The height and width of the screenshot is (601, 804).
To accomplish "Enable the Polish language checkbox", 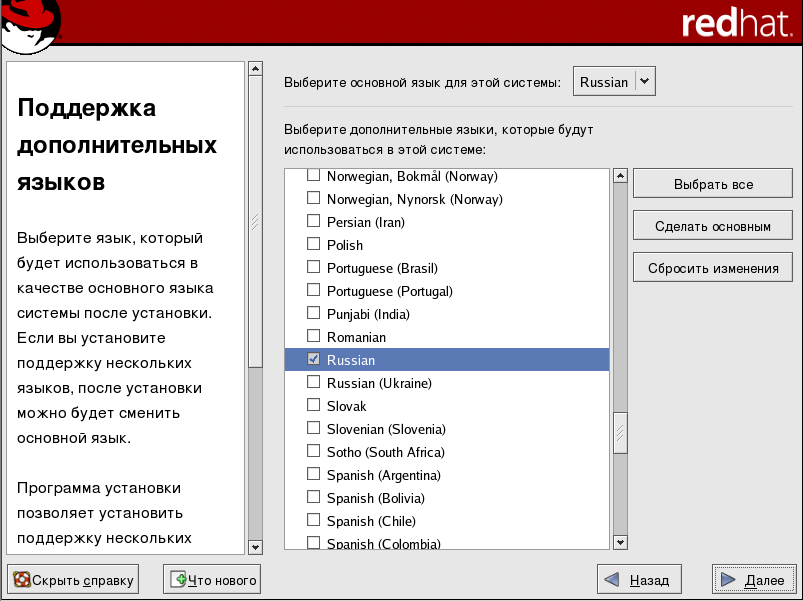I will pyautogui.click(x=314, y=245).
